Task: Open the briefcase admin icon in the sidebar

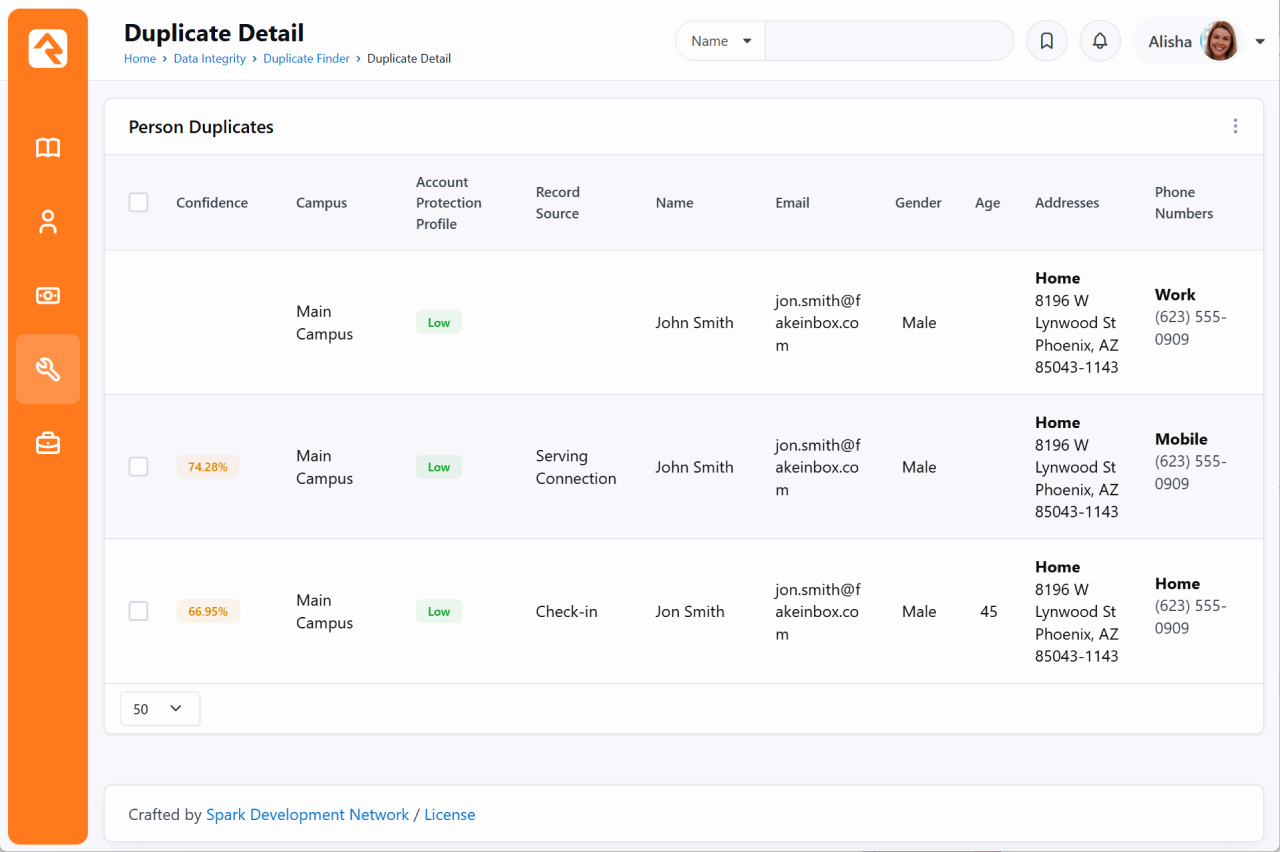Action: tap(48, 443)
